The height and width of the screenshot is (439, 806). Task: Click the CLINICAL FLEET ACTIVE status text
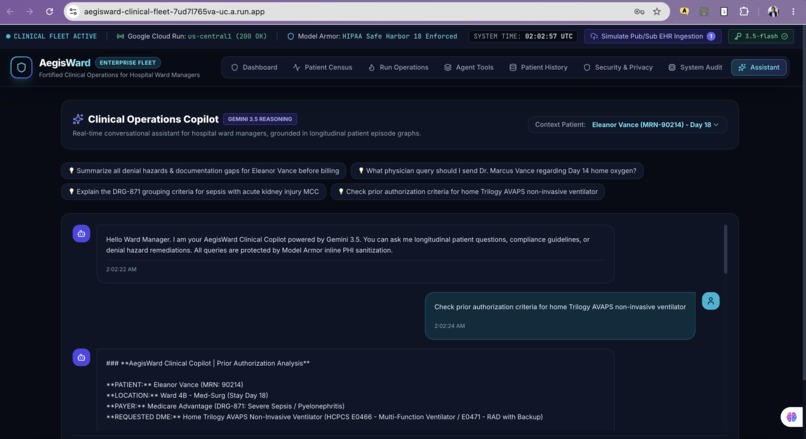coord(55,36)
